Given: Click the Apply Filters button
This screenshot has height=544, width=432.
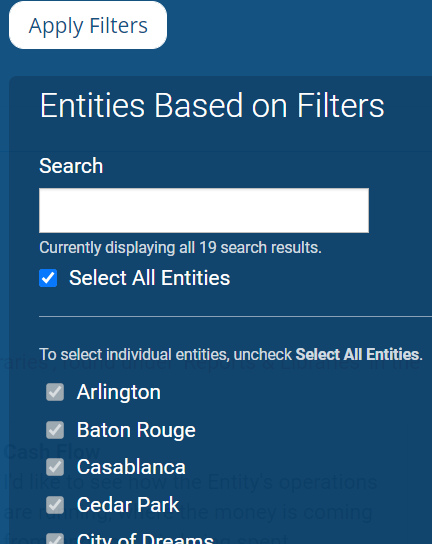Looking at the screenshot, I should pyautogui.click(x=88, y=25).
